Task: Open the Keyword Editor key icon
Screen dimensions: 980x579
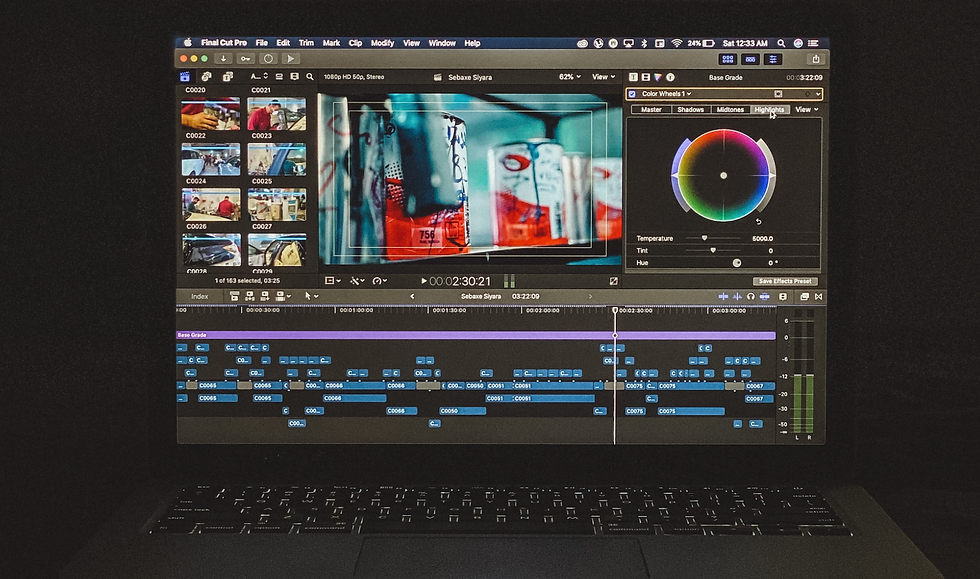Action: coord(246,58)
